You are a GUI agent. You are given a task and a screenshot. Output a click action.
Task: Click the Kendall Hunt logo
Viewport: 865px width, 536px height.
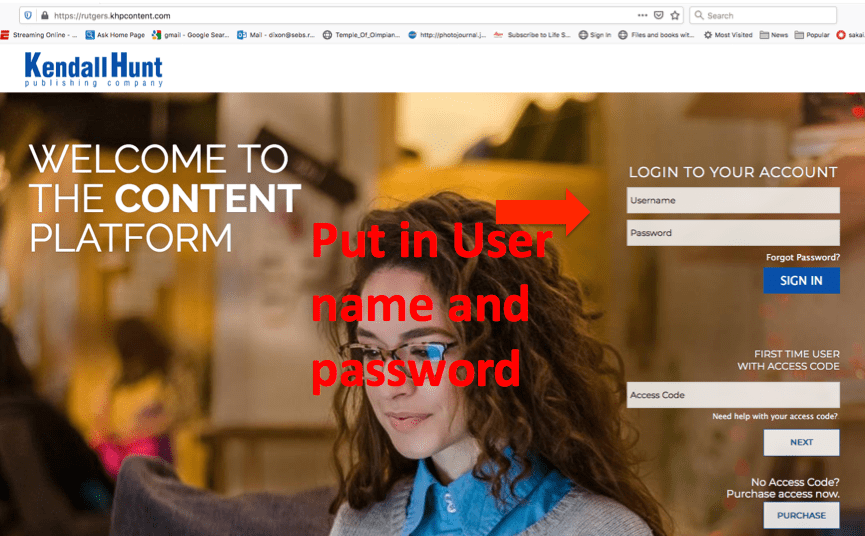click(93, 69)
